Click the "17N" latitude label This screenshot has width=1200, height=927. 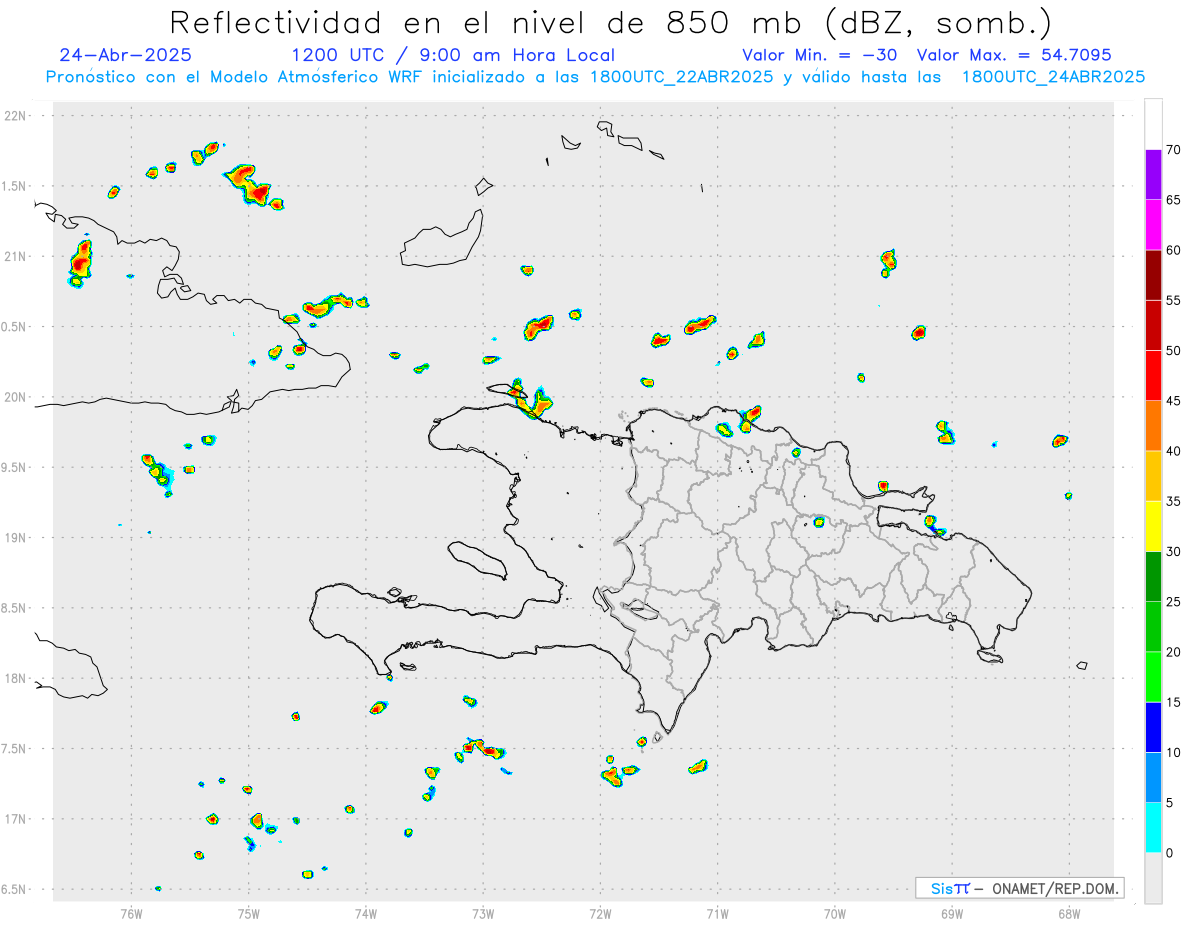[16, 820]
